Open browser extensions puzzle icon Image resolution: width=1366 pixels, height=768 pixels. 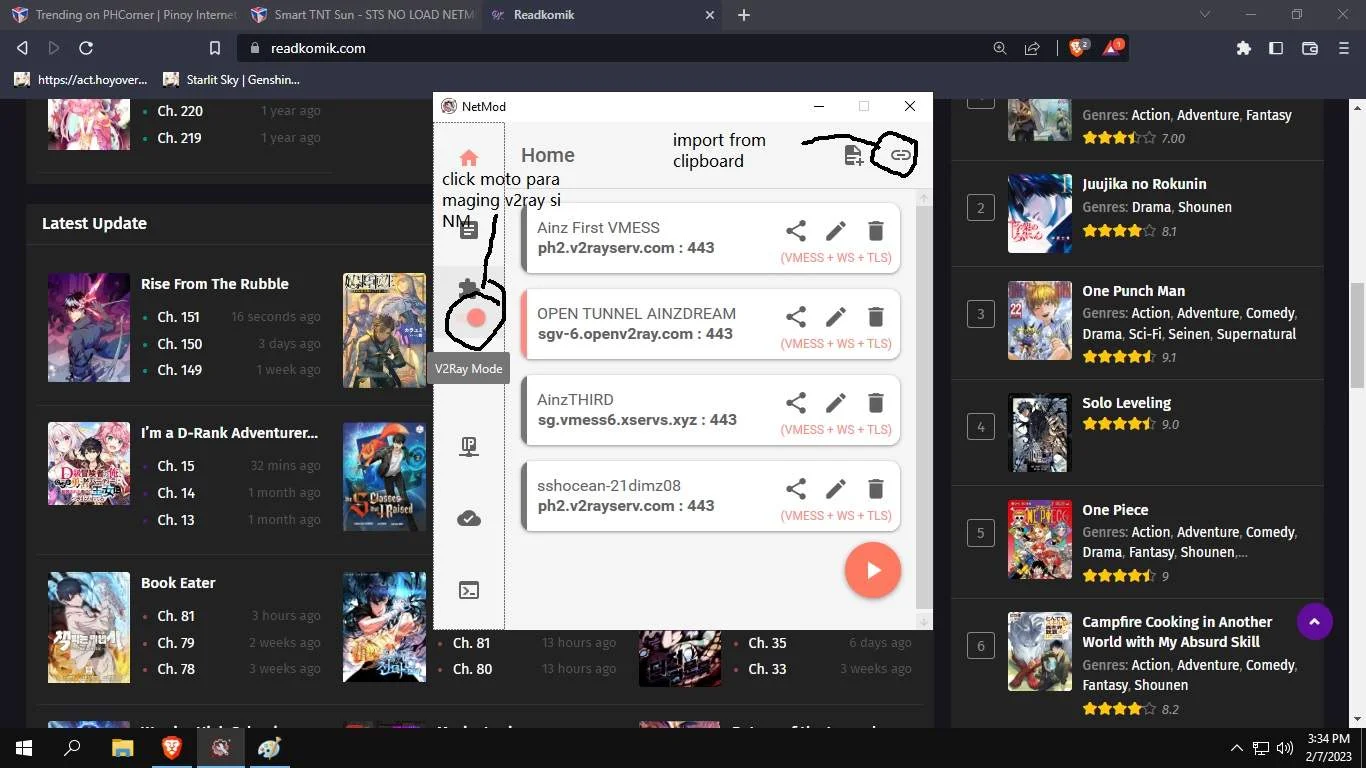point(1243,48)
